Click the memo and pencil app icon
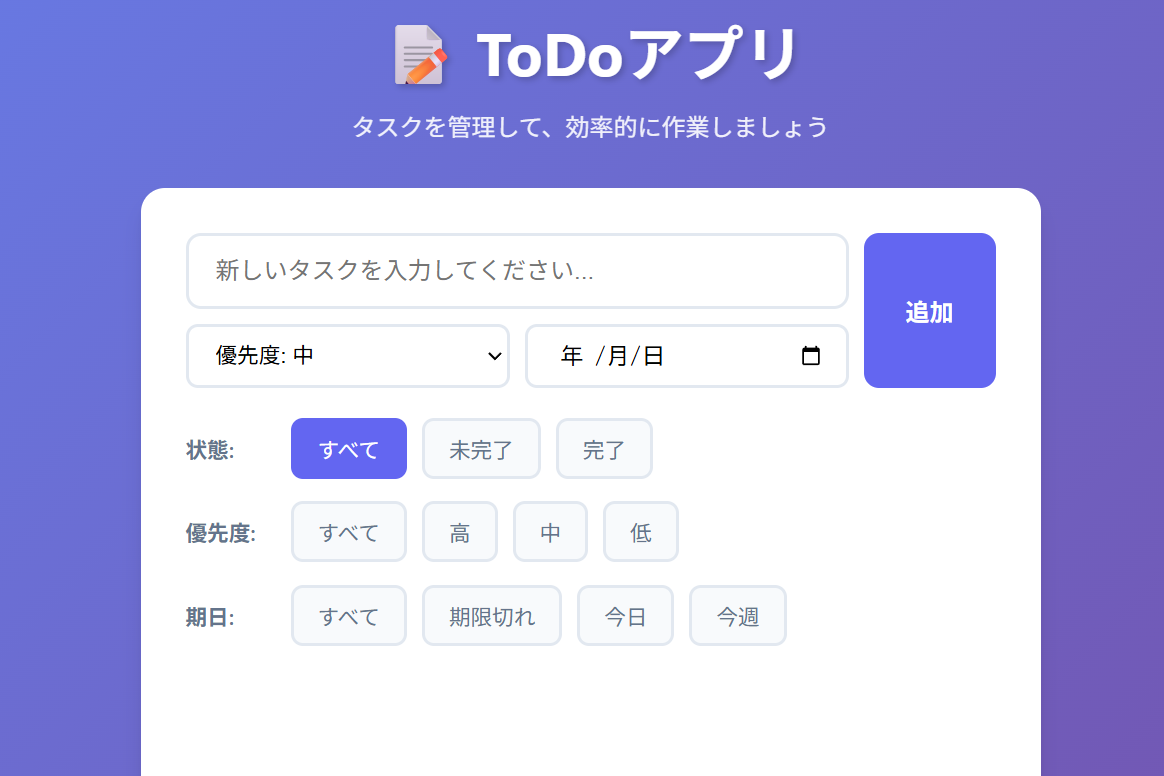 click(419, 56)
